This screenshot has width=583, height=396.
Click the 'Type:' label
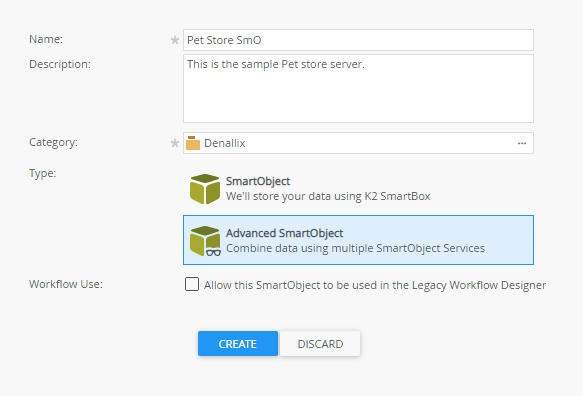tap(43, 174)
